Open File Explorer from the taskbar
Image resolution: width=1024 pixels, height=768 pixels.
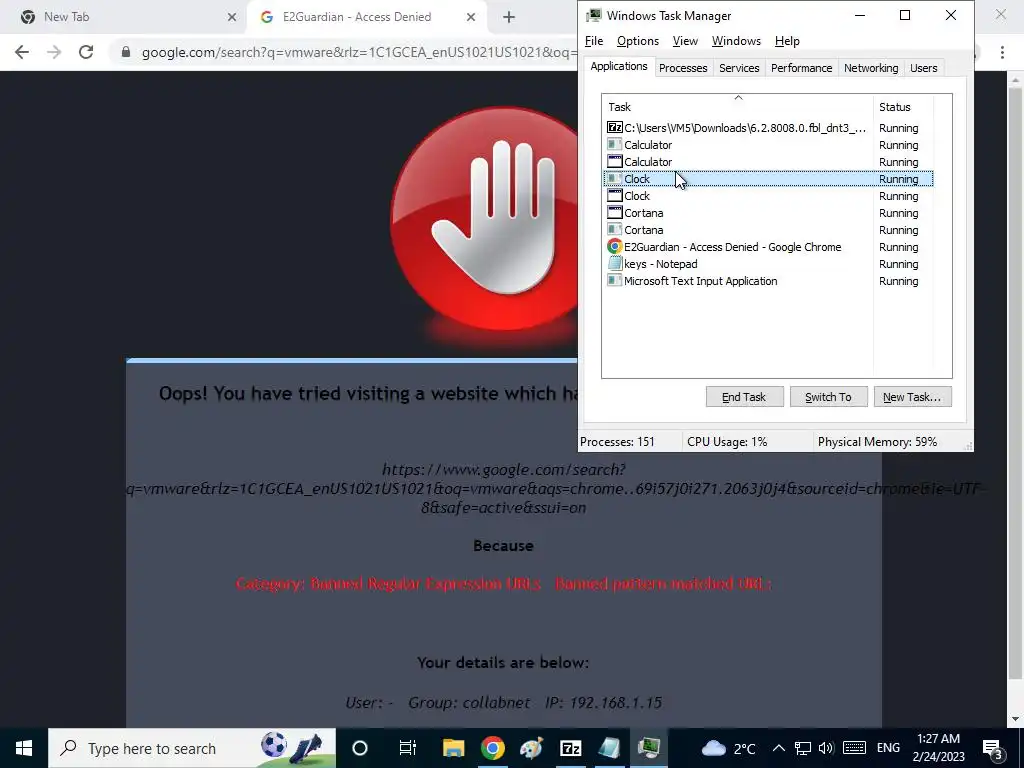click(x=454, y=748)
